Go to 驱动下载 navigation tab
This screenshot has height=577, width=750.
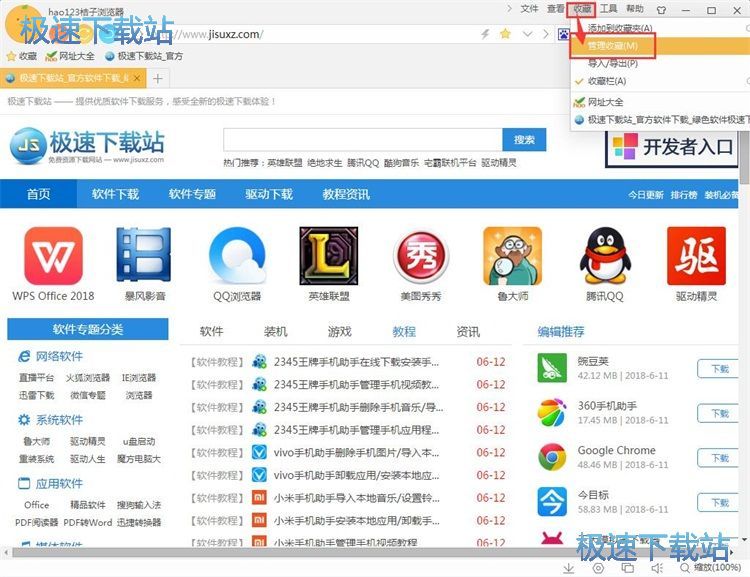[x=269, y=194]
